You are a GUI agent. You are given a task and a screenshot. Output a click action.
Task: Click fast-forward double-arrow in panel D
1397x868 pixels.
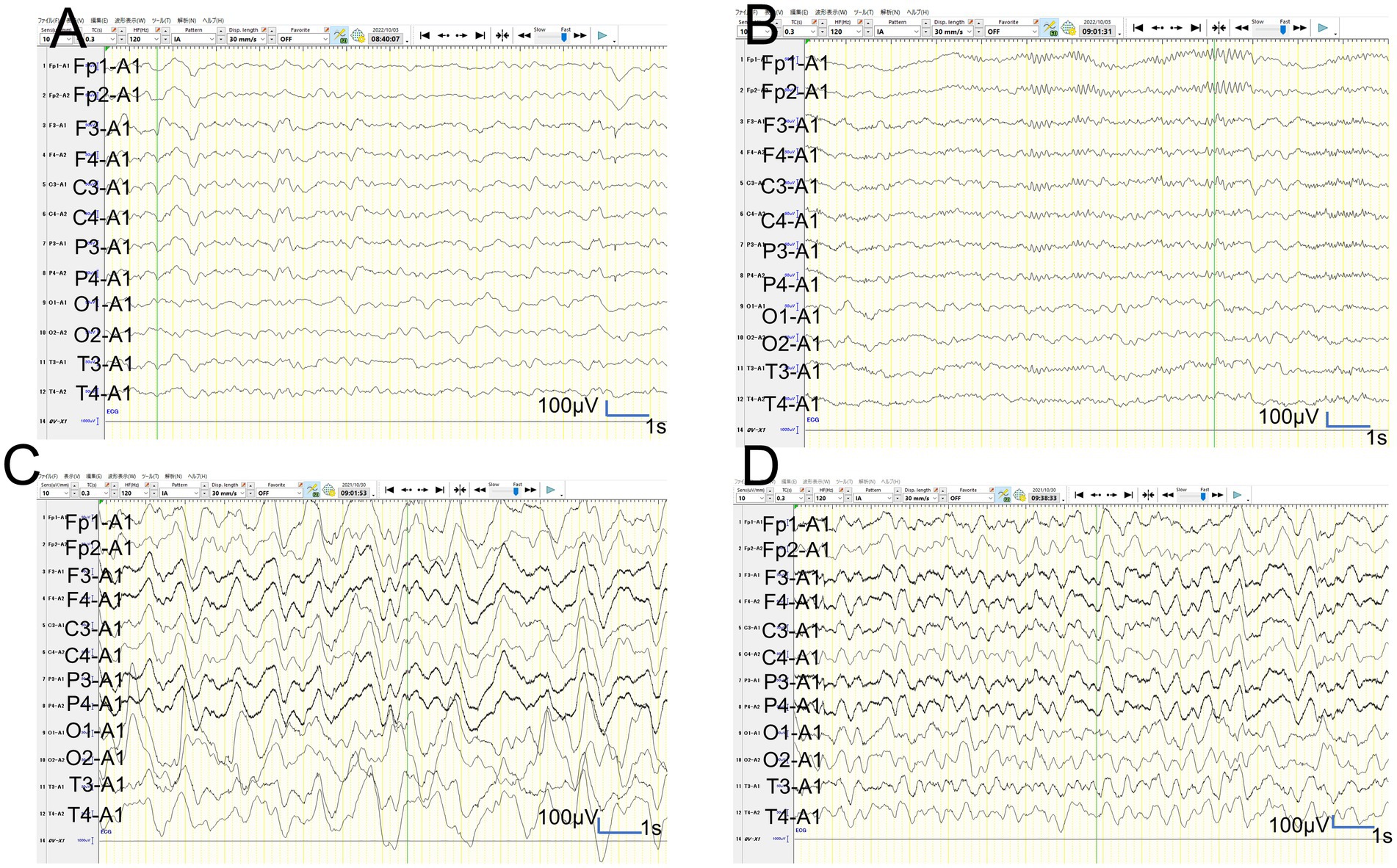coord(1217,495)
